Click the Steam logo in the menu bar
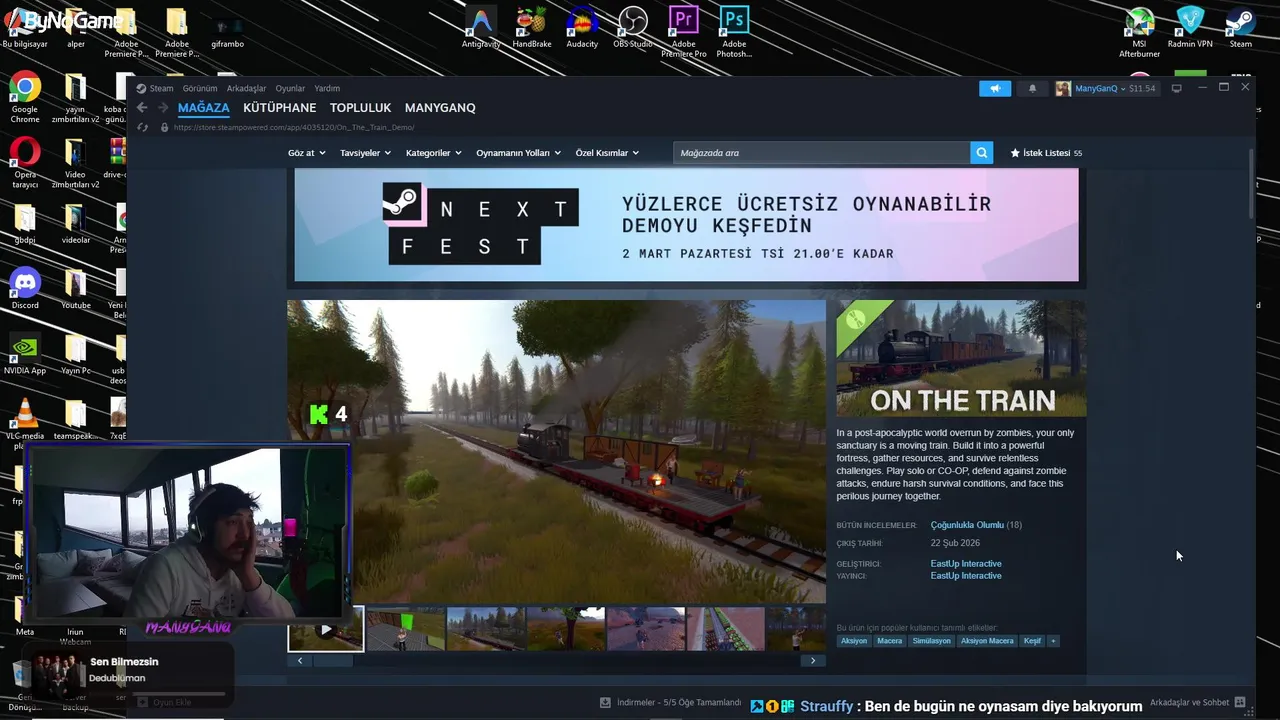The height and width of the screenshot is (720, 1280). point(142,88)
